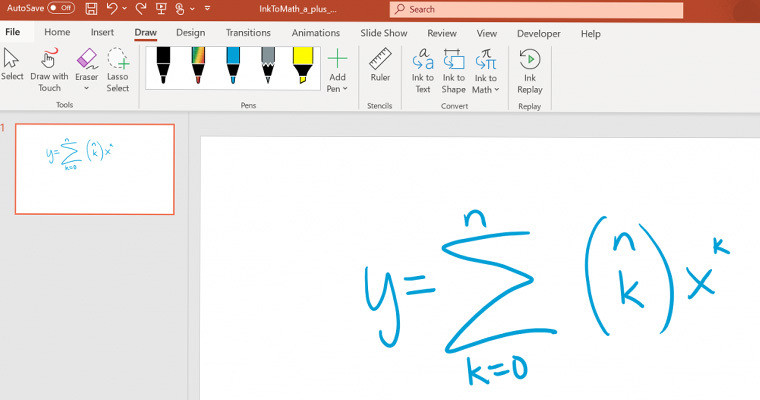Open Customize Quick Access Toolbar dropdown
The image size is (760, 400).
(207, 8)
